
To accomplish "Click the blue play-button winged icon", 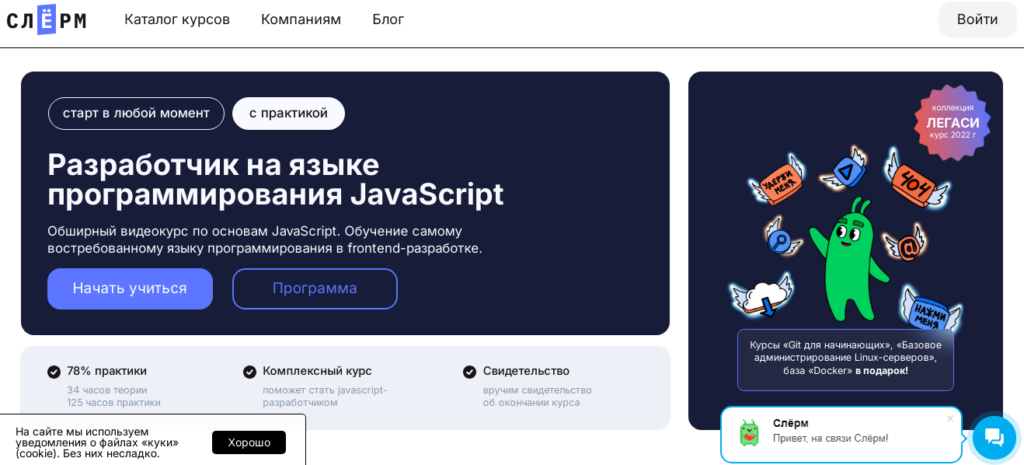I will click(x=845, y=170).
